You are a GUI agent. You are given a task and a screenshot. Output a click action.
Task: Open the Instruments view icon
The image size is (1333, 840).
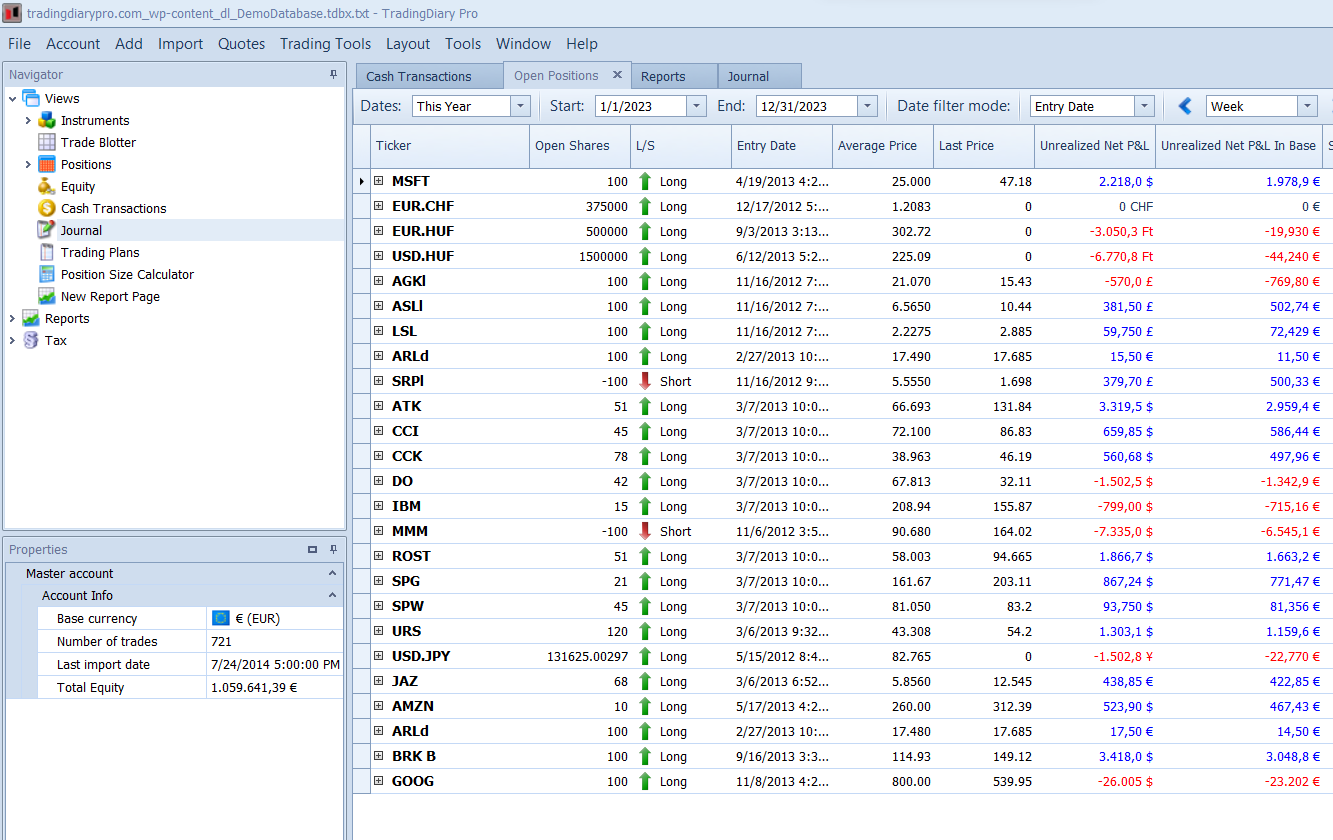click(46, 120)
